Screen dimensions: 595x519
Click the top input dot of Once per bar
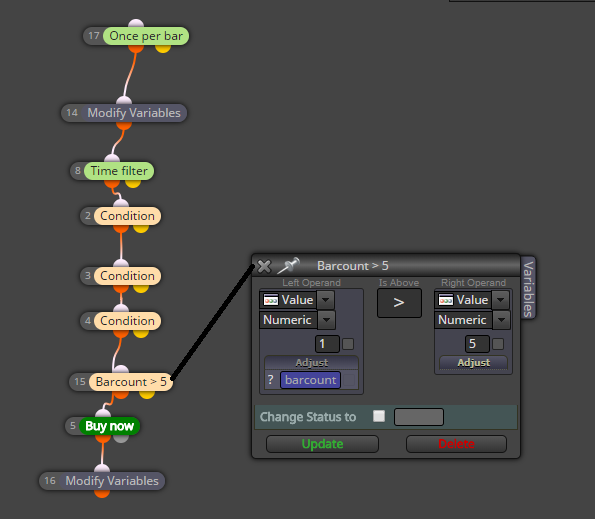(136, 23)
